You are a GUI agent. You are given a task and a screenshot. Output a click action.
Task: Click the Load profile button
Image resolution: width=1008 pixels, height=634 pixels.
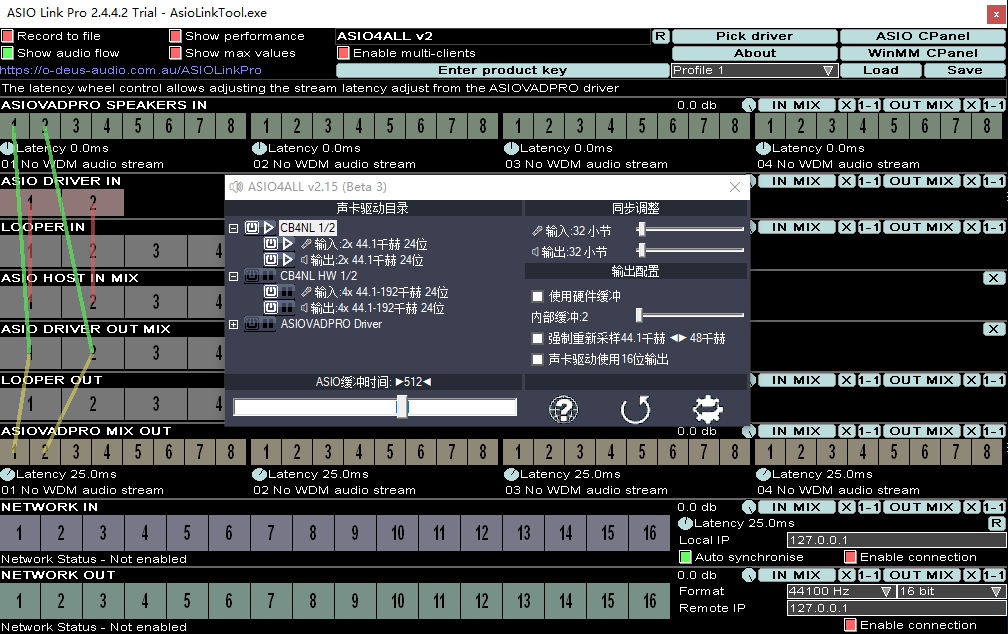point(881,70)
